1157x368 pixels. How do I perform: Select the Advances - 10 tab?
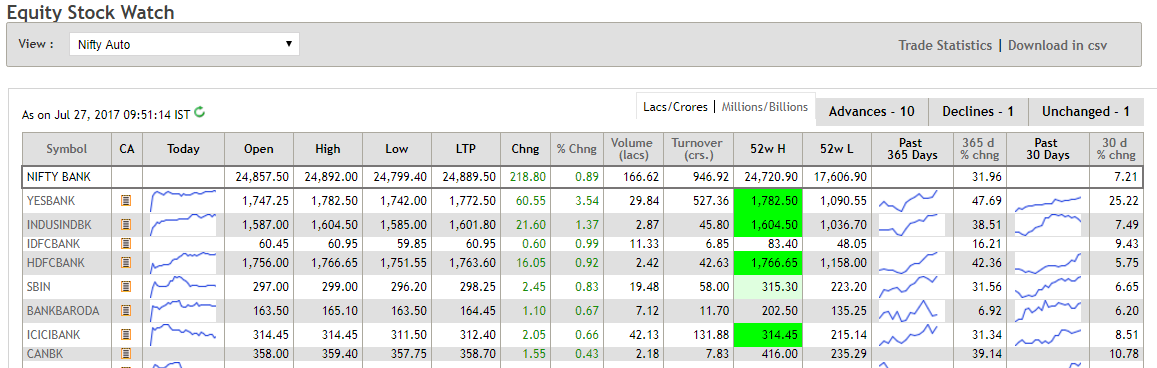(x=871, y=111)
